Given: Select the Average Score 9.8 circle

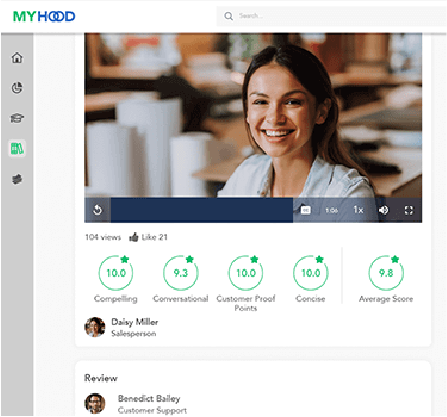Looking at the screenshot, I should (386, 273).
